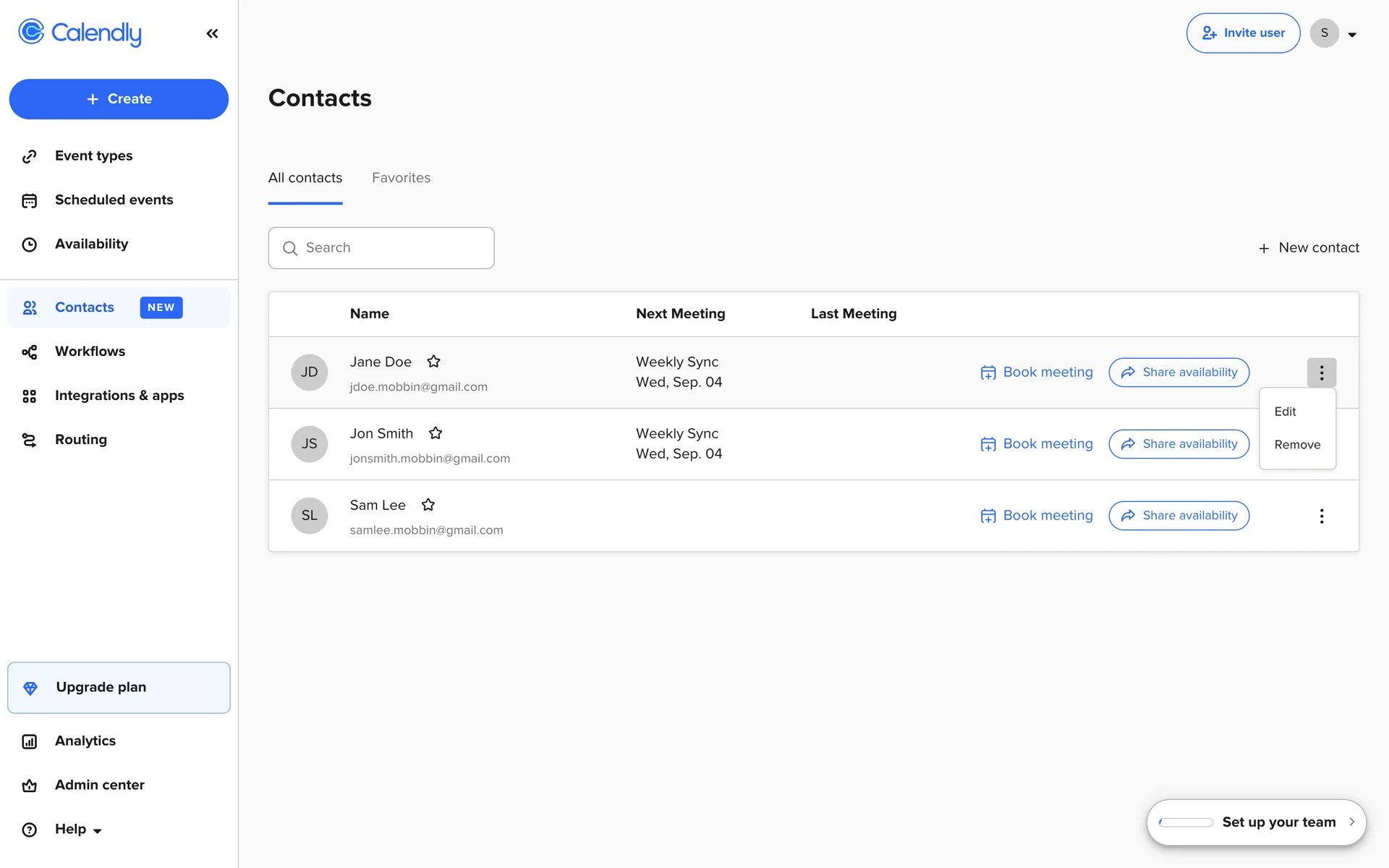Viewport: 1389px width, 868px height.
Task: Collapse the sidebar with double-chevron icon
Action: 212,33
